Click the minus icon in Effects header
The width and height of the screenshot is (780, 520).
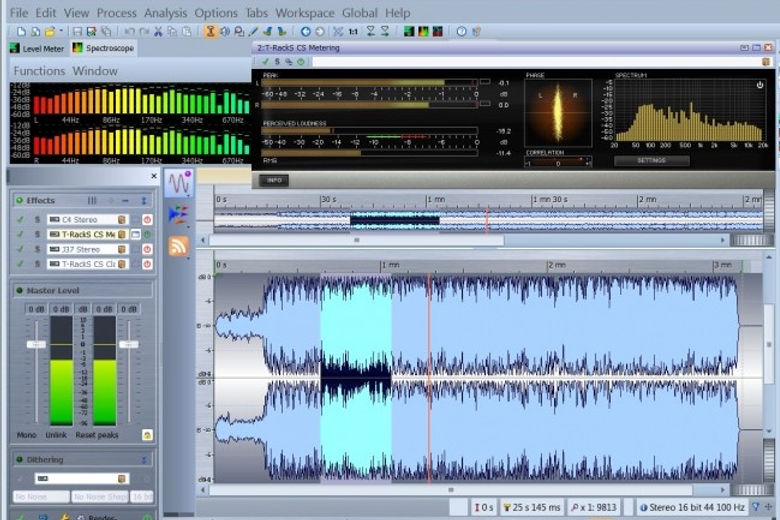(x=125, y=201)
